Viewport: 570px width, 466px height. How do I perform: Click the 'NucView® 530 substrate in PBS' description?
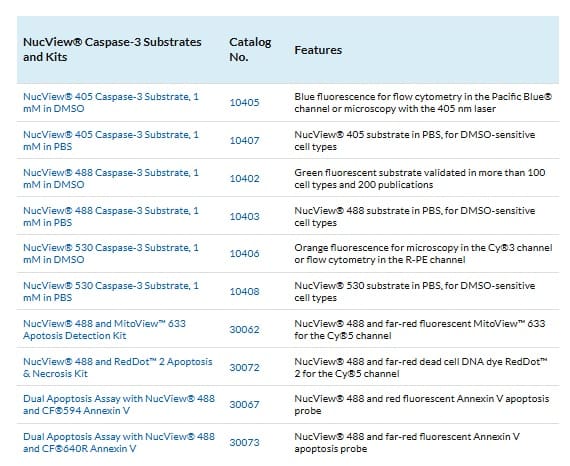click(415, 292)
